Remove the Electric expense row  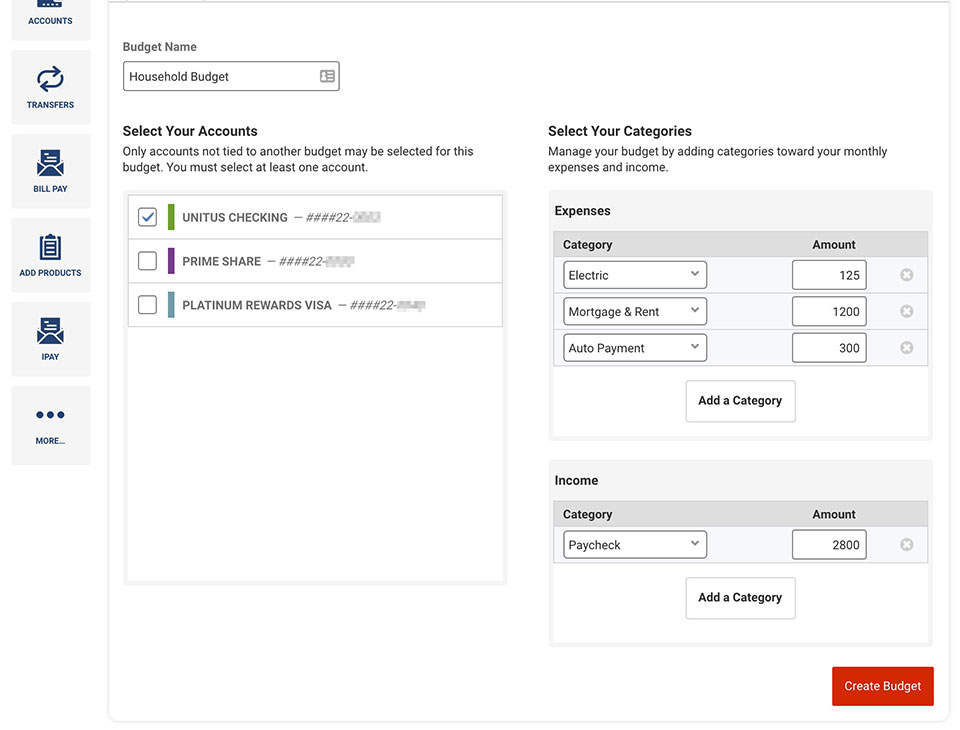(x=906, y=275)
